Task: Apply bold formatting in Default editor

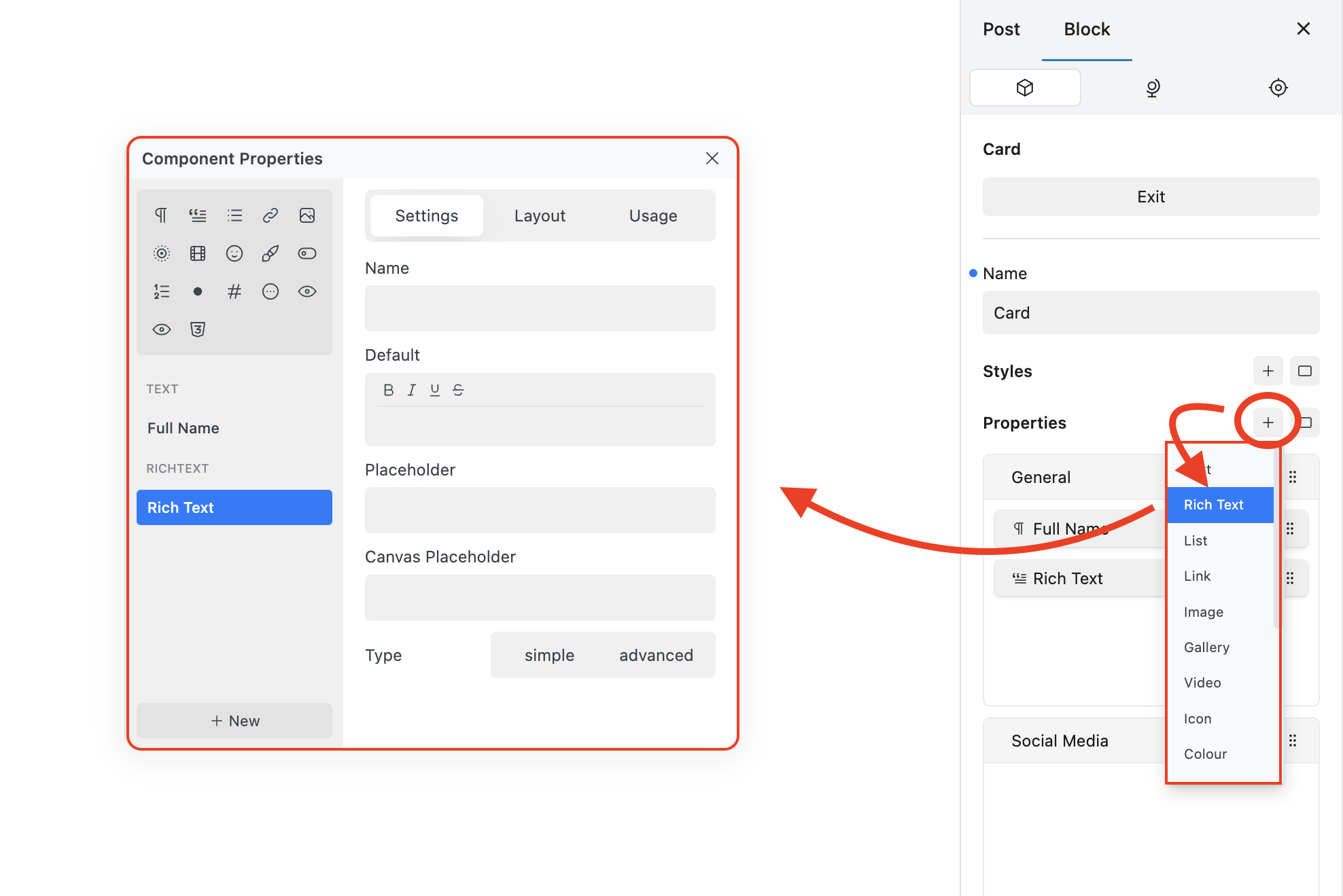Action: click(388, 390)
